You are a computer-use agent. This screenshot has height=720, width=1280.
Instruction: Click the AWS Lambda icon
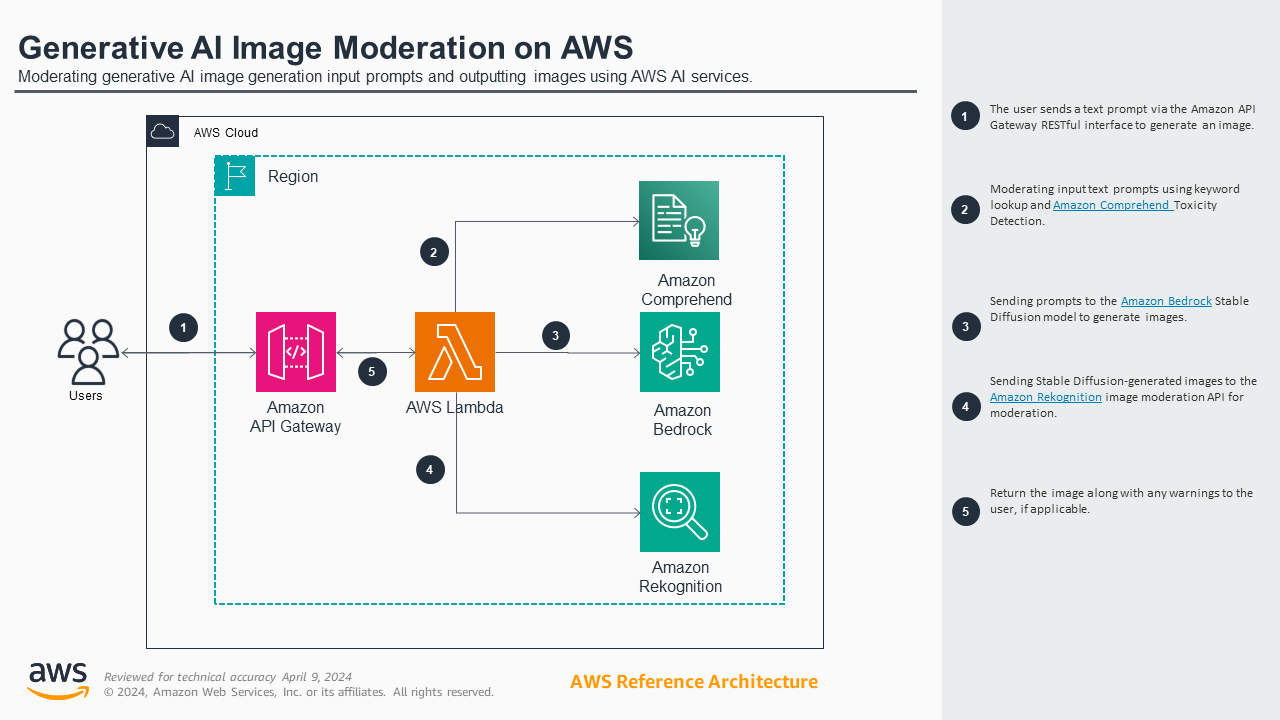point(455,352)
